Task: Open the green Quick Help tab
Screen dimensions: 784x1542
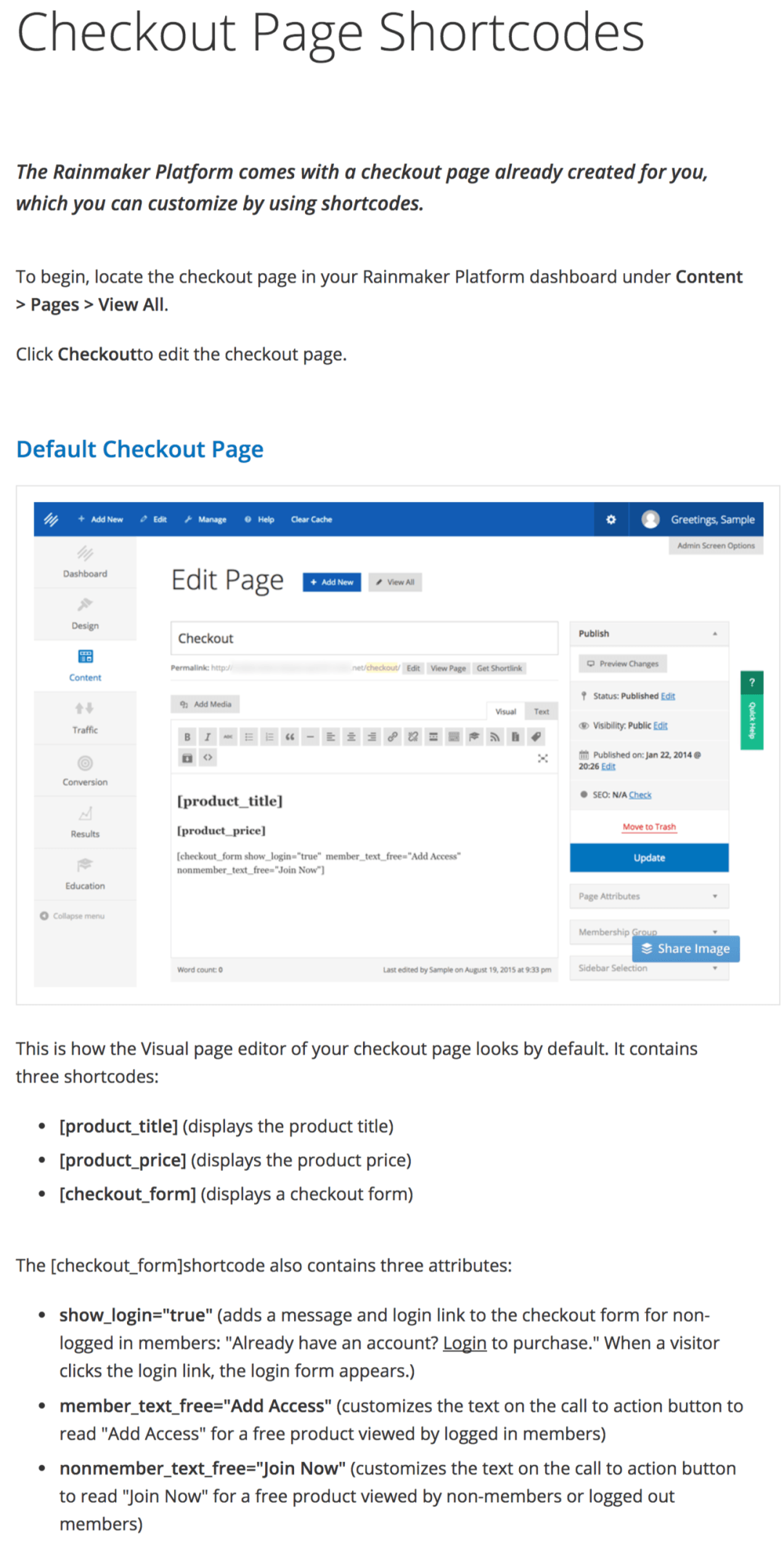Action: 751,710
